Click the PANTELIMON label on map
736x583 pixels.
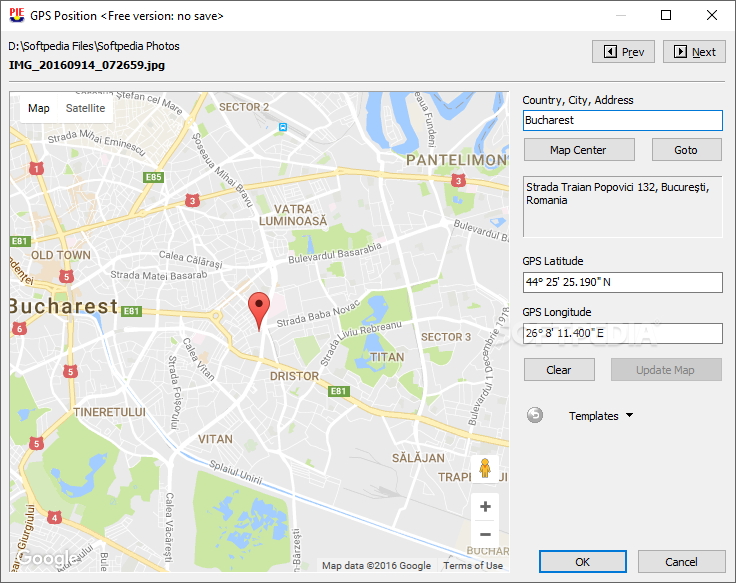pyautogui.click(x=456, y=160)
